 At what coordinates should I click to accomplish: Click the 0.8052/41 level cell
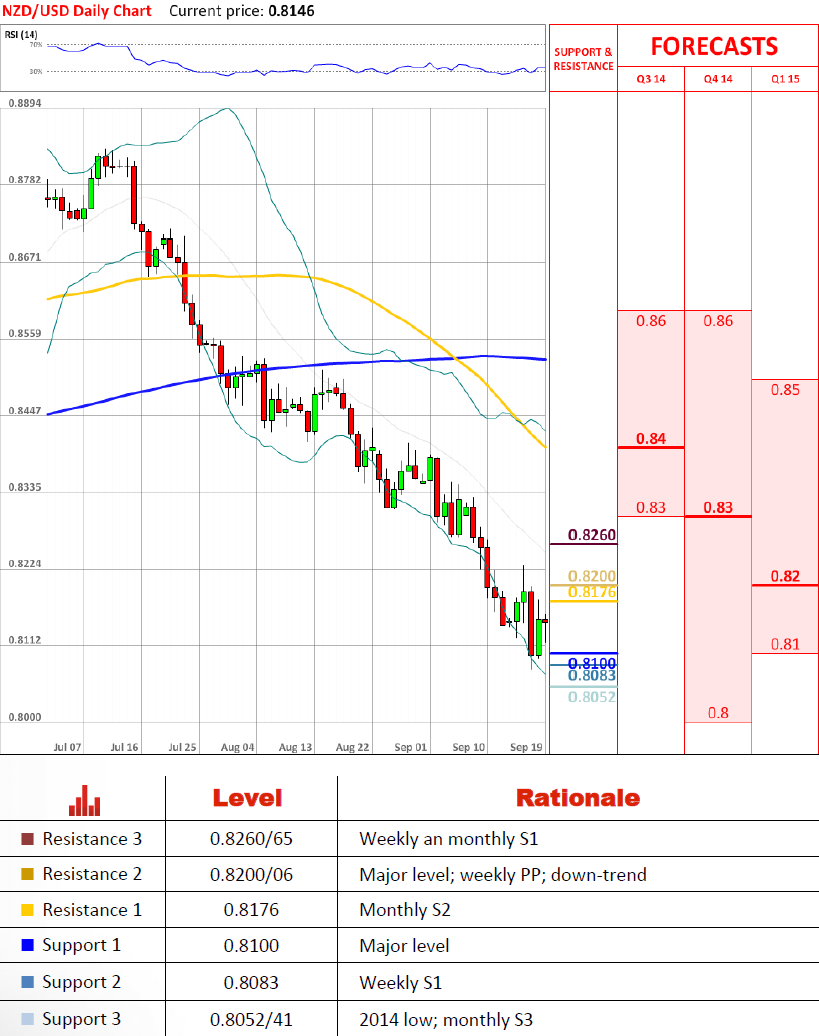(251, 1020)
